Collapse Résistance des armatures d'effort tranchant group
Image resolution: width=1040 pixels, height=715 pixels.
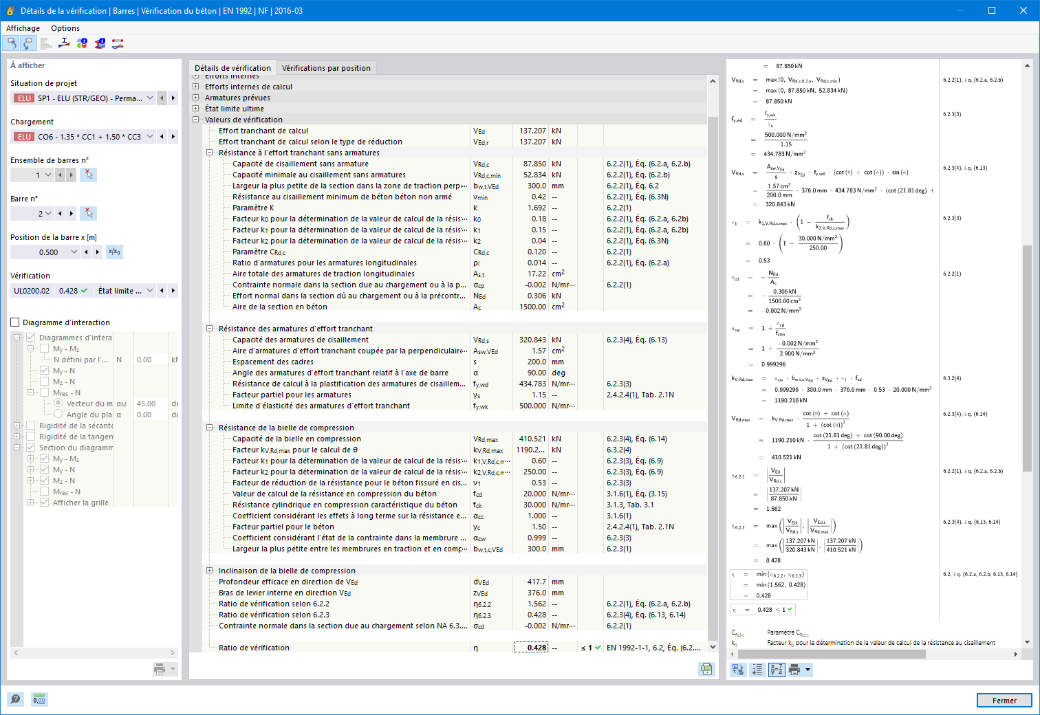click(x=210, y=329)
